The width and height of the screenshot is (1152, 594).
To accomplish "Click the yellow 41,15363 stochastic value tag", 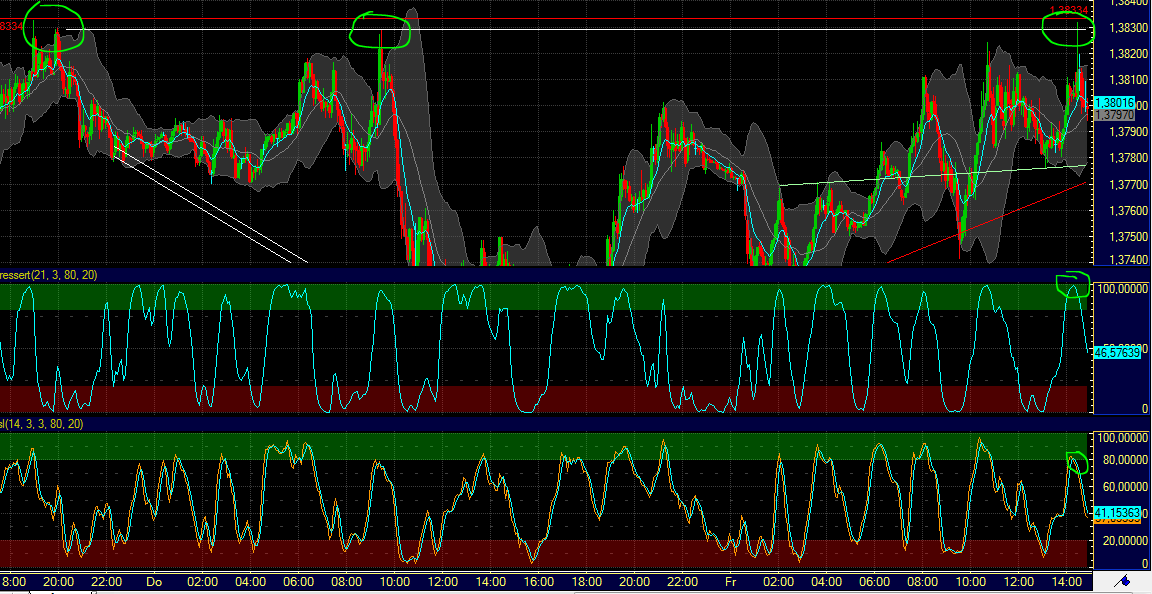I will pos(1116,512).
